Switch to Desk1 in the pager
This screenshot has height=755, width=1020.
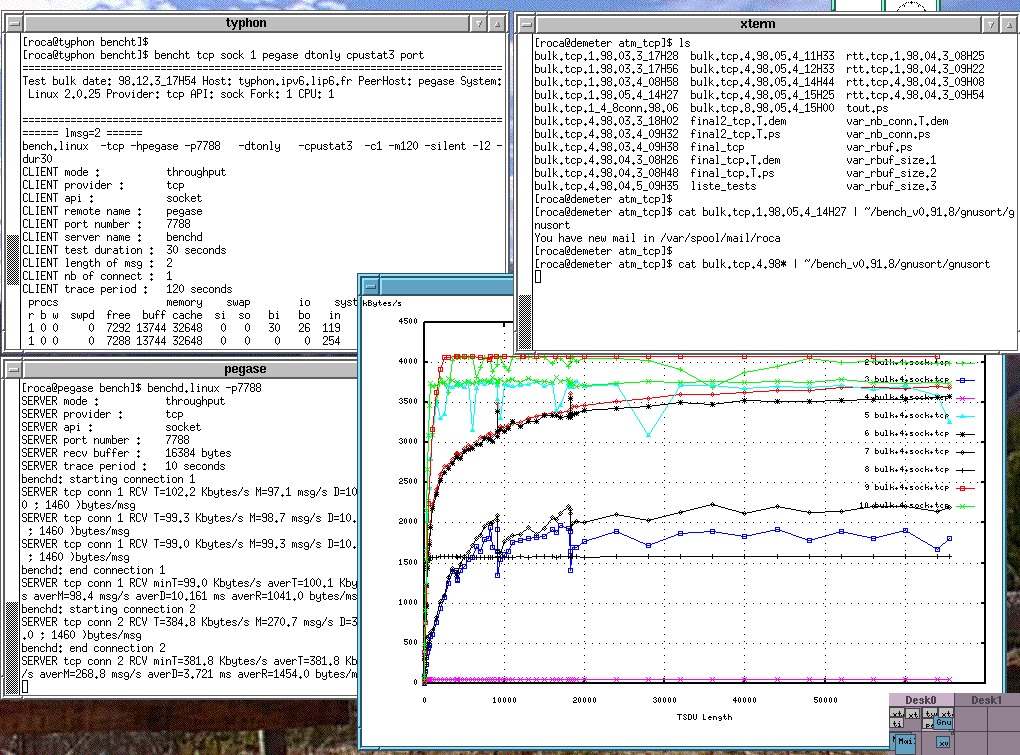point(987,701)
